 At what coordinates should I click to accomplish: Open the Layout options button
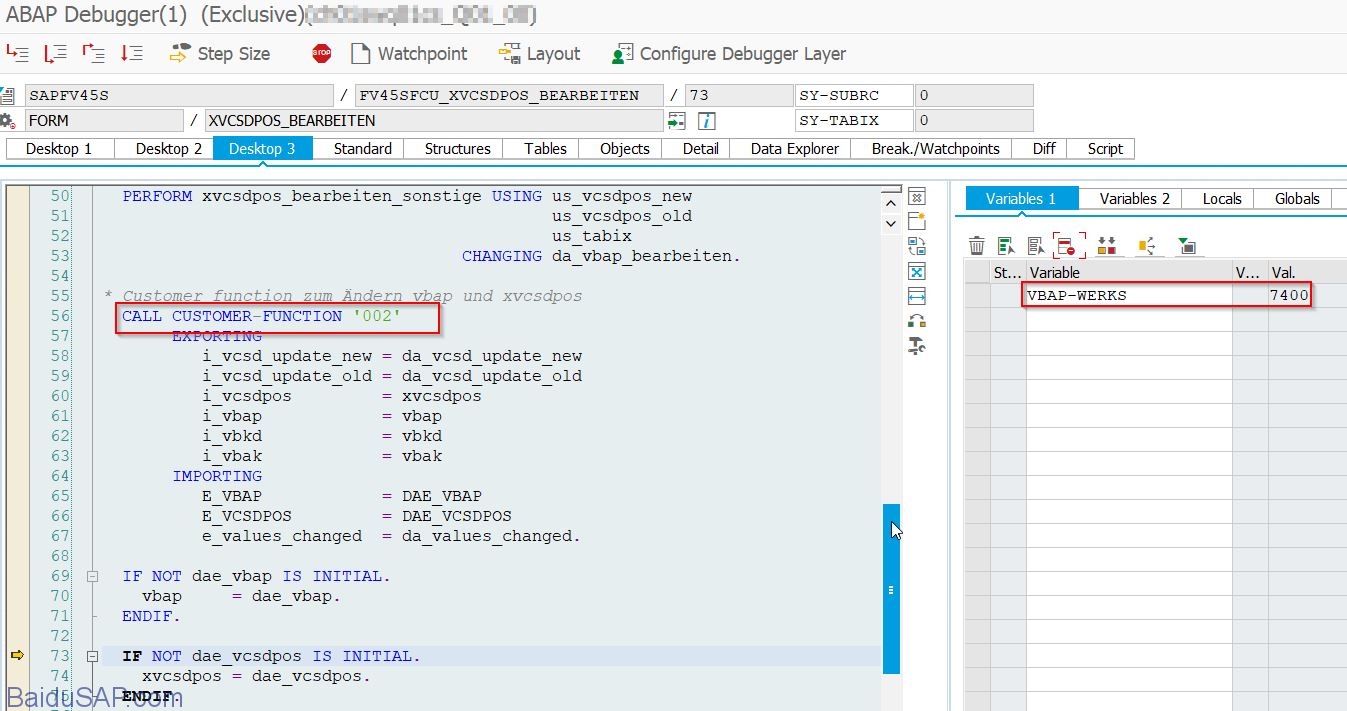click(540, 54)
